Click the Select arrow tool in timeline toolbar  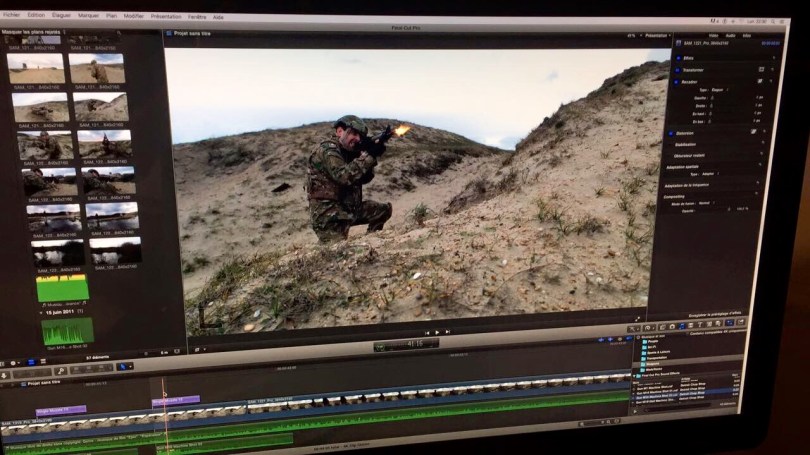[x=125, y=366]
